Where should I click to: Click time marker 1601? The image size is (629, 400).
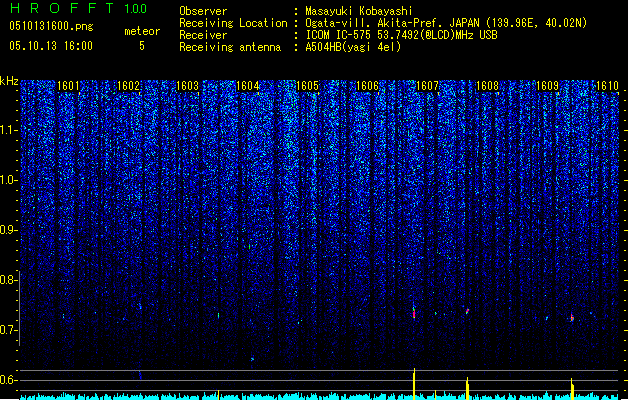pyautogui.click(x=68, y=86)
